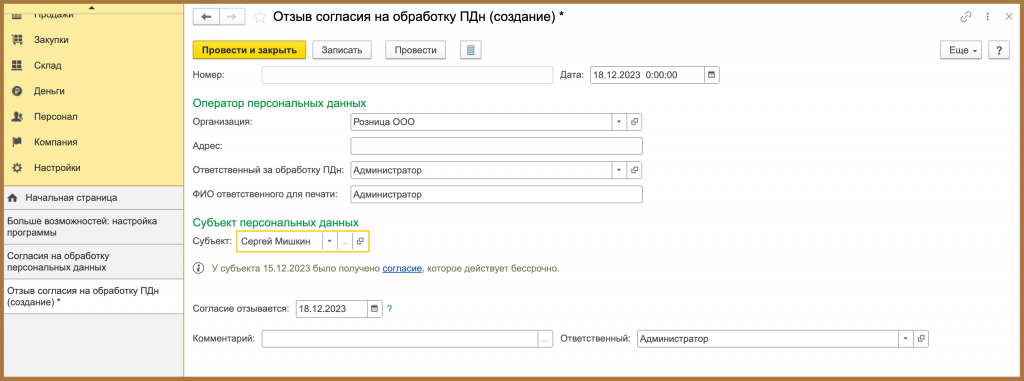Open the Компания flag icon
Viewport: 1024px width, 381px height.
[18, 142]
